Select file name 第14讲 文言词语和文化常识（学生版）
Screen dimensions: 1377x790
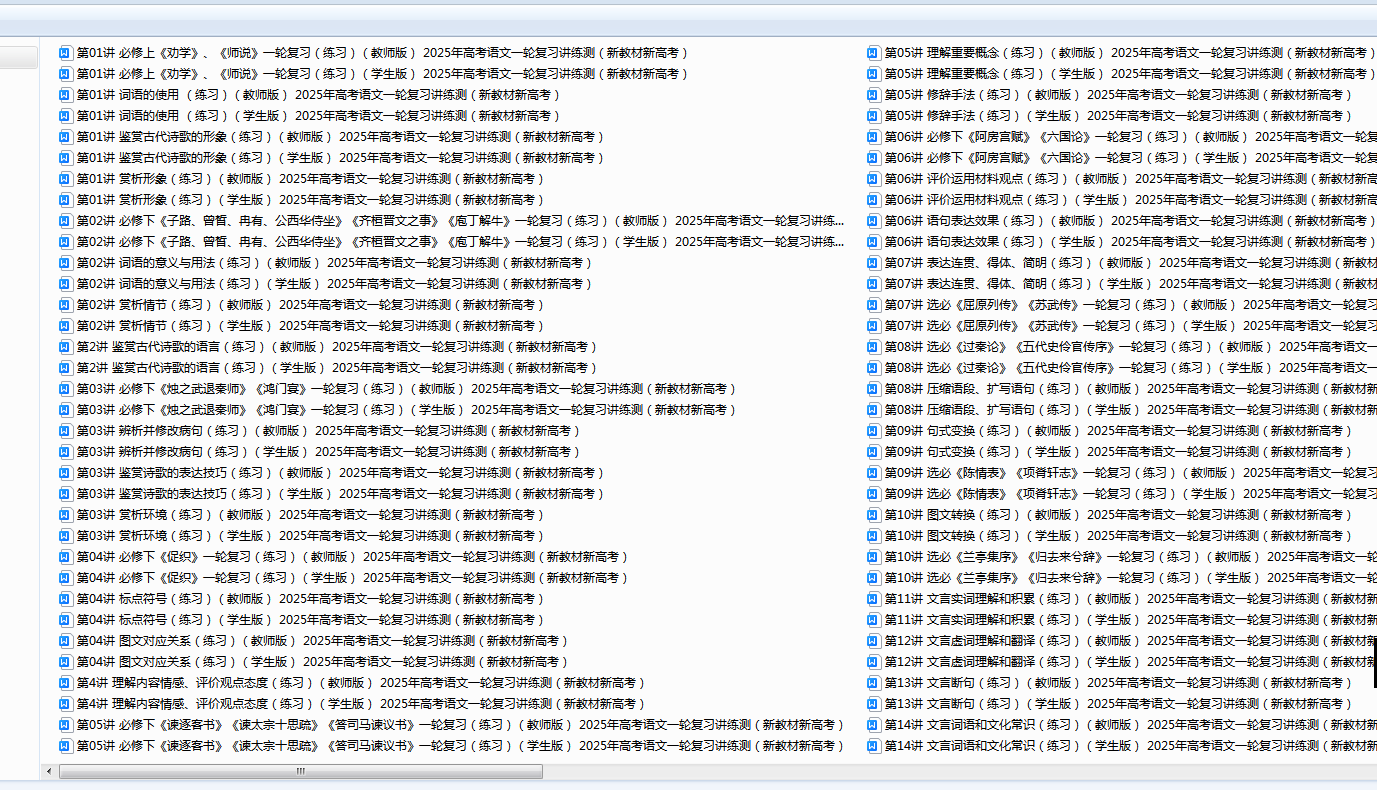click(1130, 745)
